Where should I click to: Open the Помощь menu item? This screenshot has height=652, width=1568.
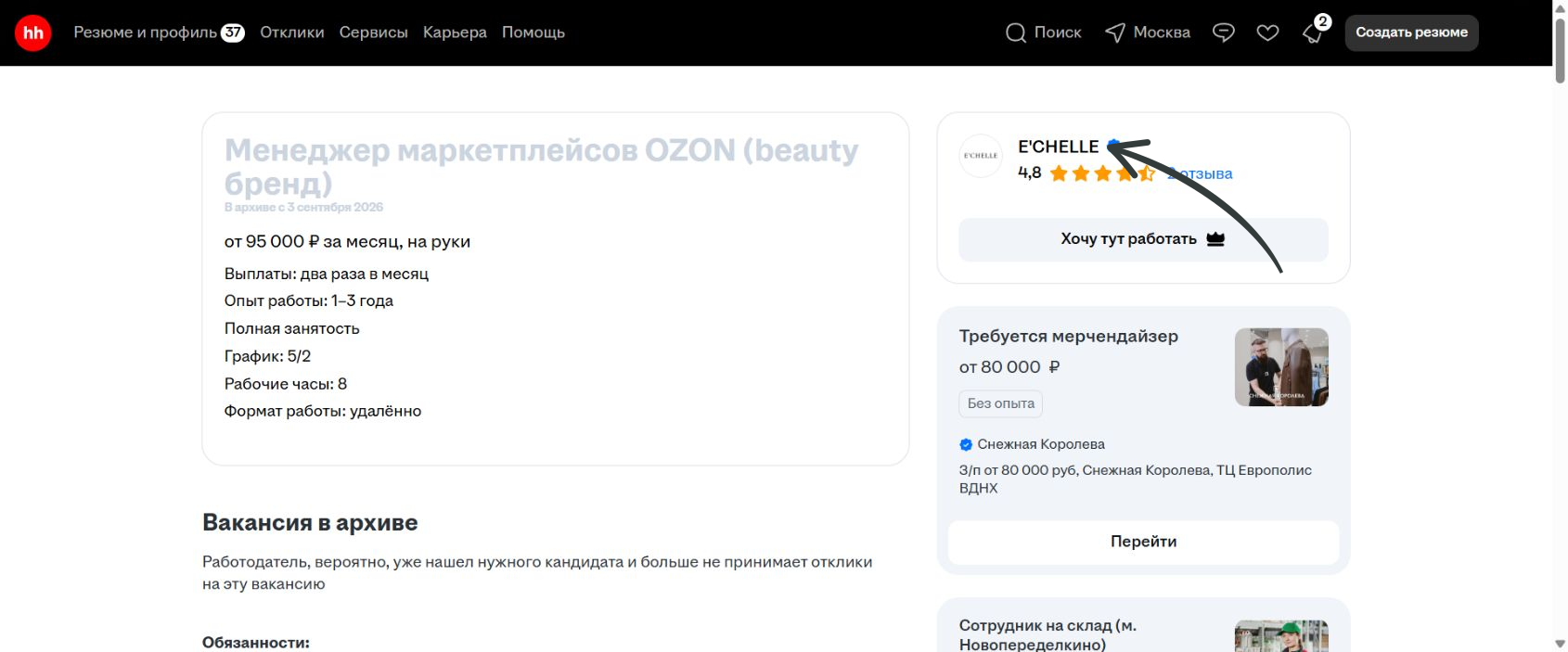pyautogui.click(x=533, y=32)
